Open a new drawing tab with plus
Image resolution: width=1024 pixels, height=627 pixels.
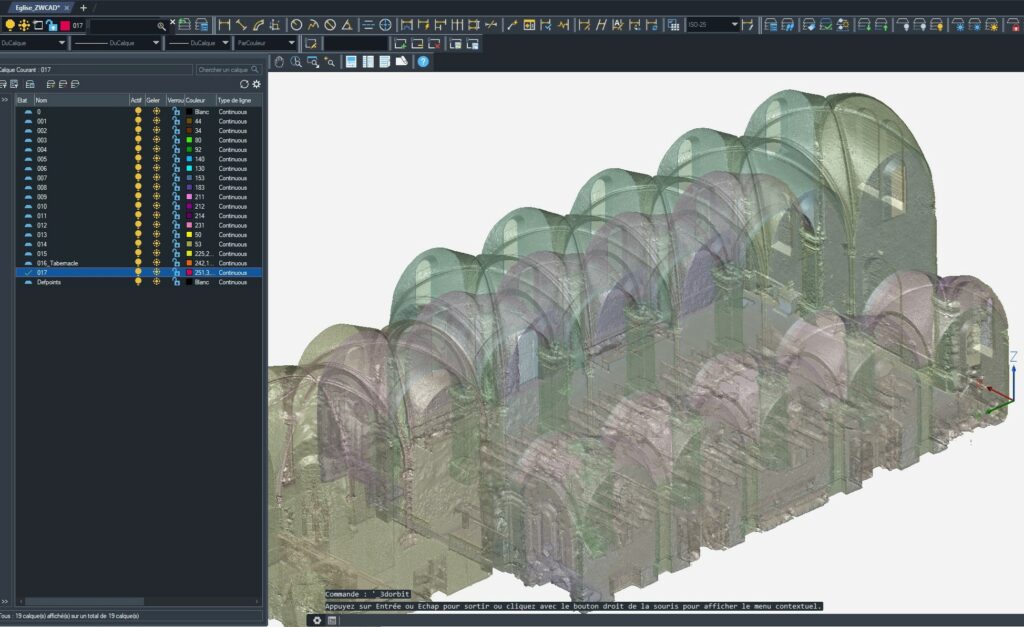[83, 8]
